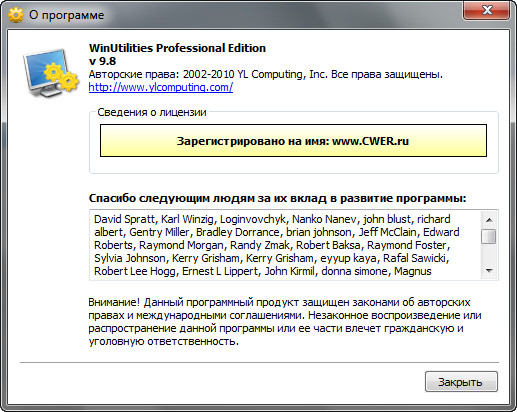Click the scroll down arrow in contributors list

tap(489, 271)
